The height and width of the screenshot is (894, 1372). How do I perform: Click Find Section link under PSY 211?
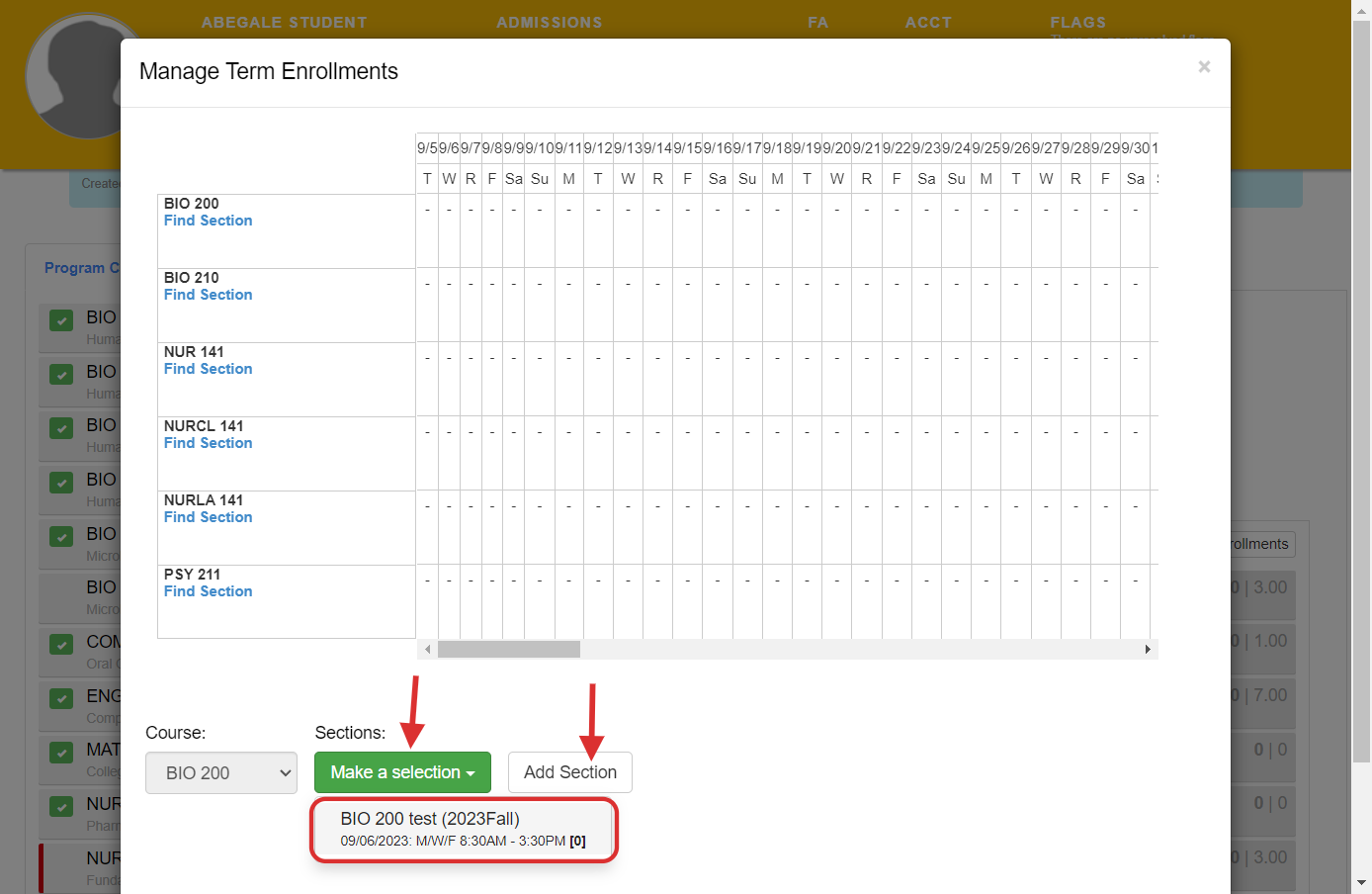coord(208,591)
